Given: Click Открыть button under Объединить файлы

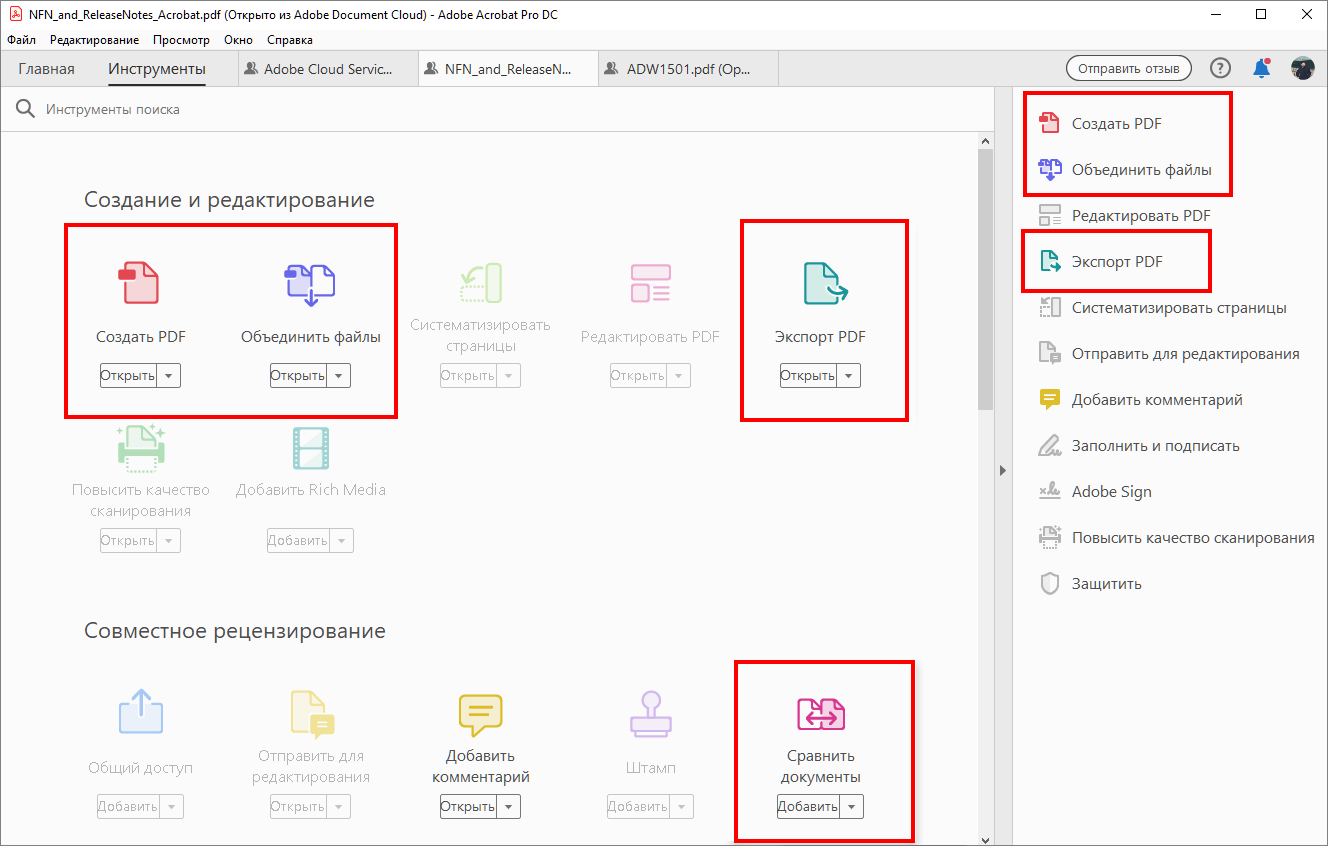Looking at the screenshot, I should 299,376.
